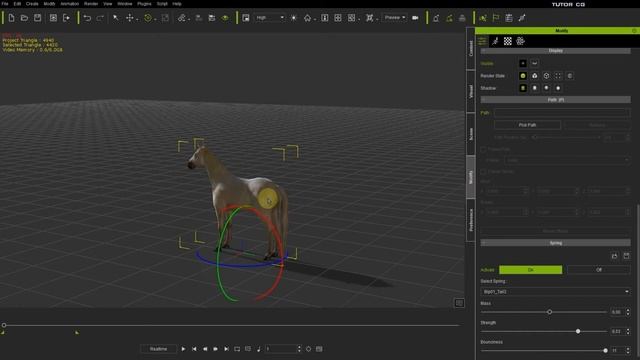The height and width of the screenshot is (360, 640).
Task: Open the Animation menu
Action: [x=70, y=4]
